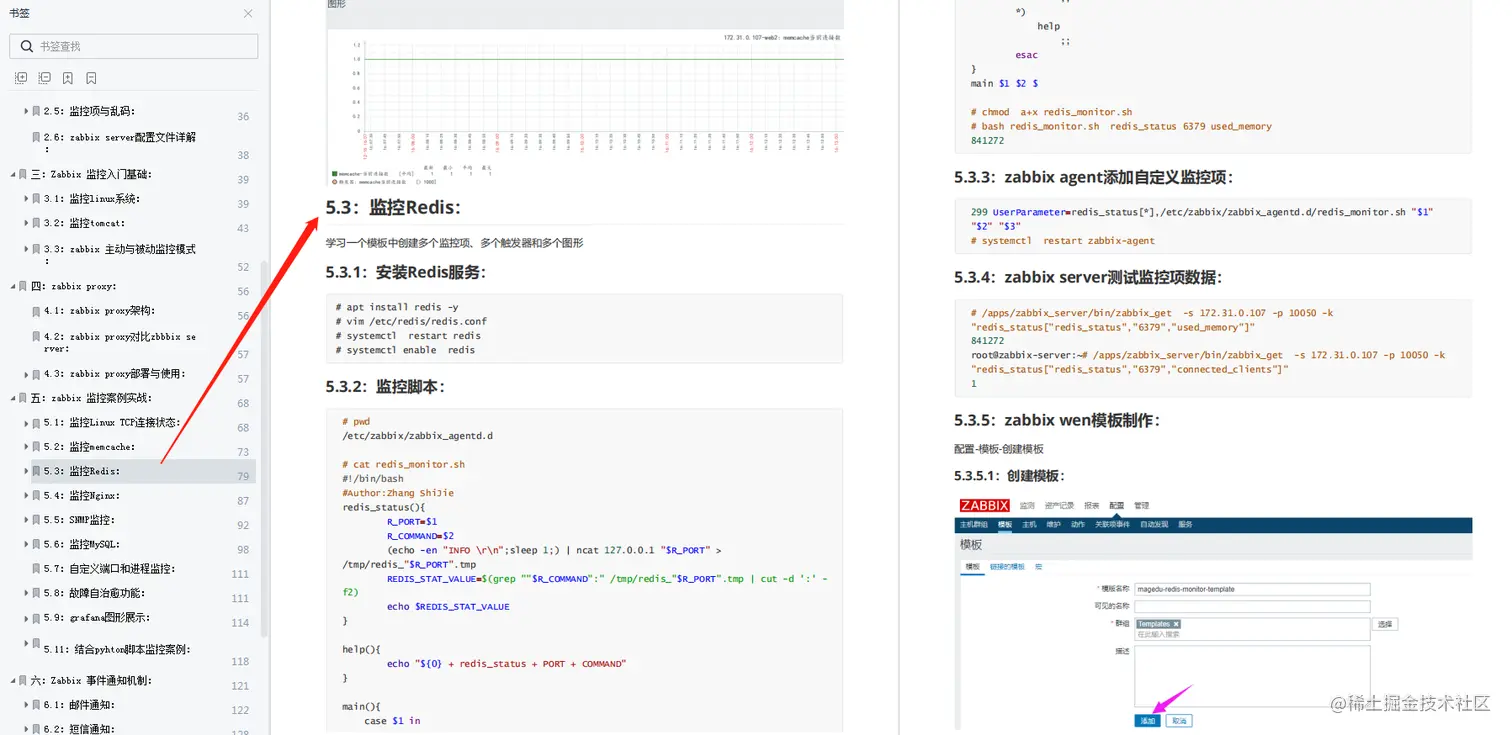
Task: Expand the 4.3: zabbix proxy部署与使用 bookmark
Action: 26,374
